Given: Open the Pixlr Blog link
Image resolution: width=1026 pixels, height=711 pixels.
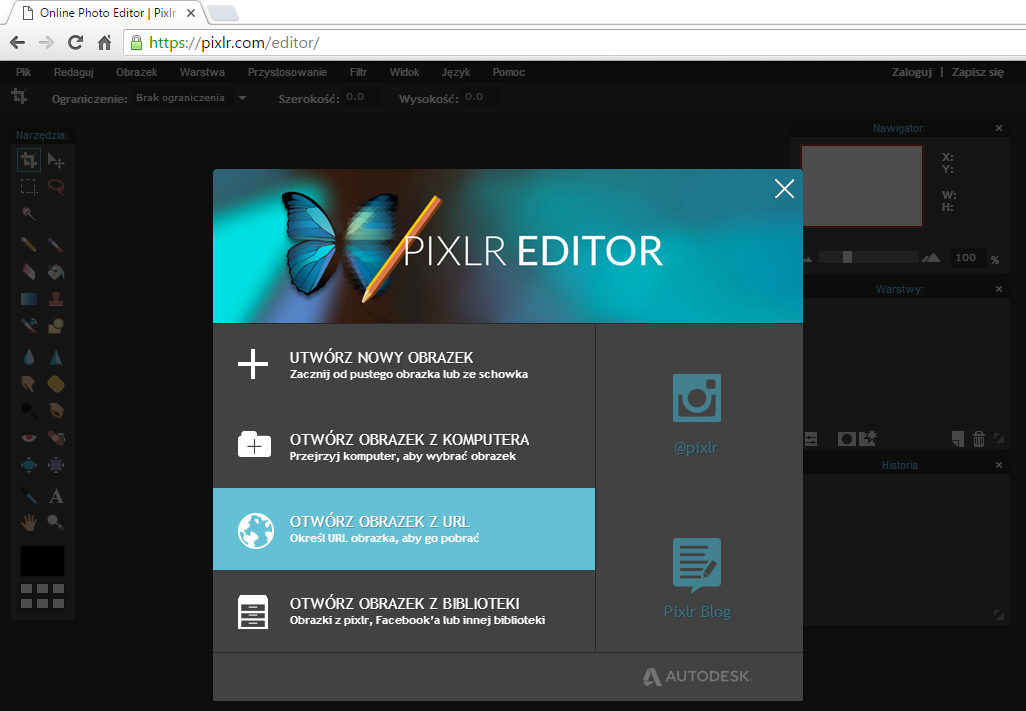Looking at the screenshot, I should [697, 578].
